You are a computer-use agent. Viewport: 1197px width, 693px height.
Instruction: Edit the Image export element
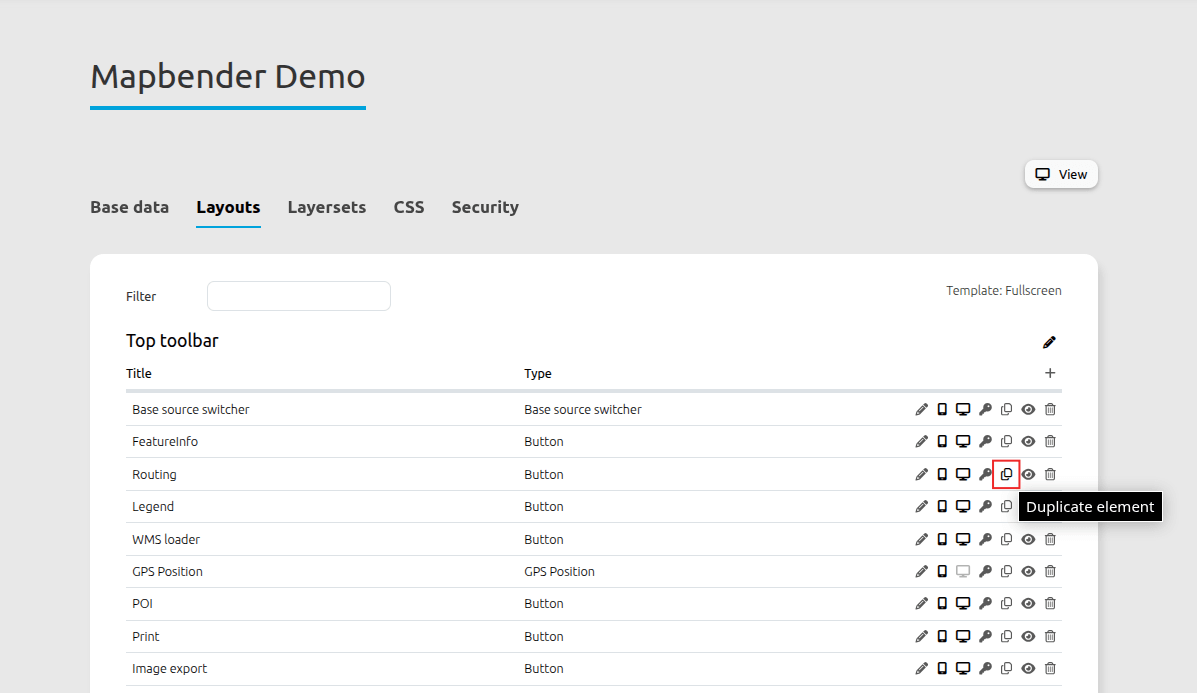pos(921,669)
